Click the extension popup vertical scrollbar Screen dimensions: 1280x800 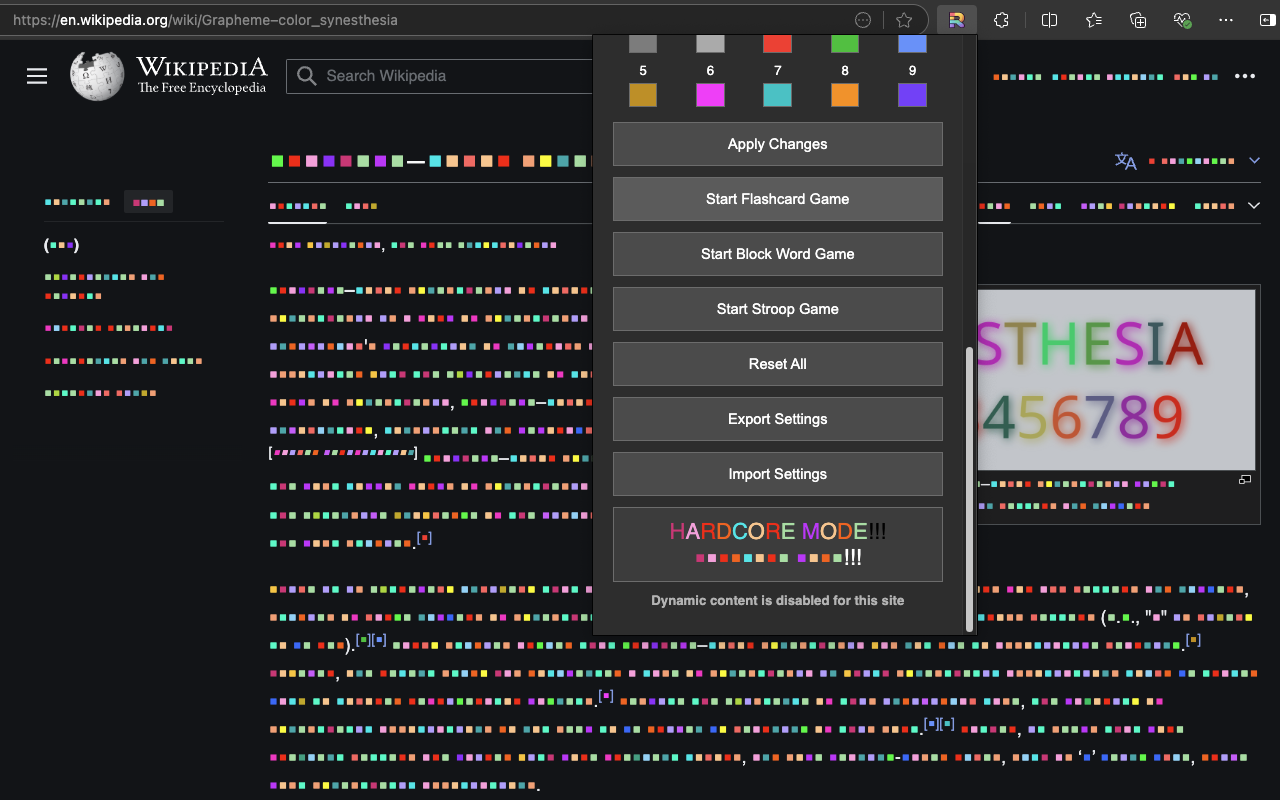coord(969,489)
